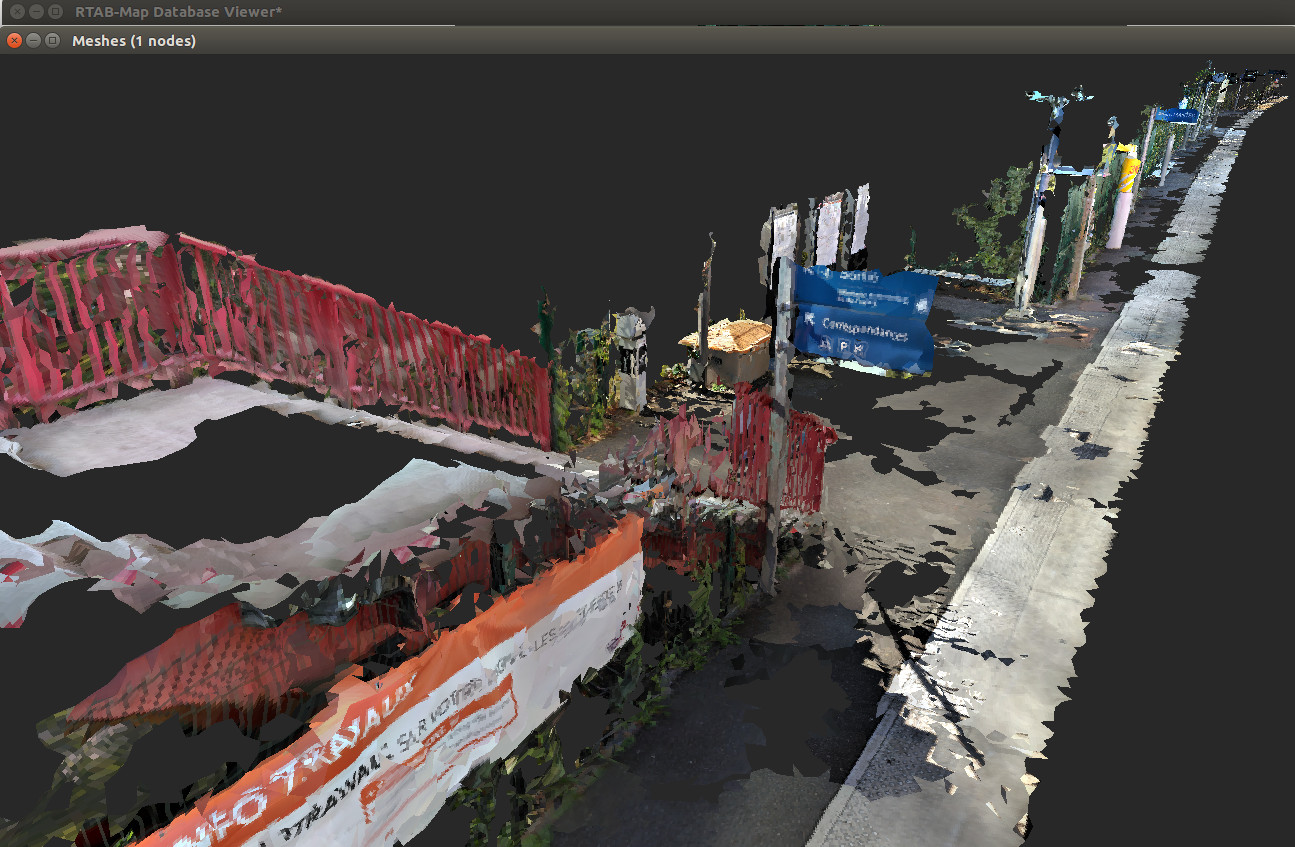Close the Meshes window
This screenshot has height=847, width=1295.
coord(14,40)
